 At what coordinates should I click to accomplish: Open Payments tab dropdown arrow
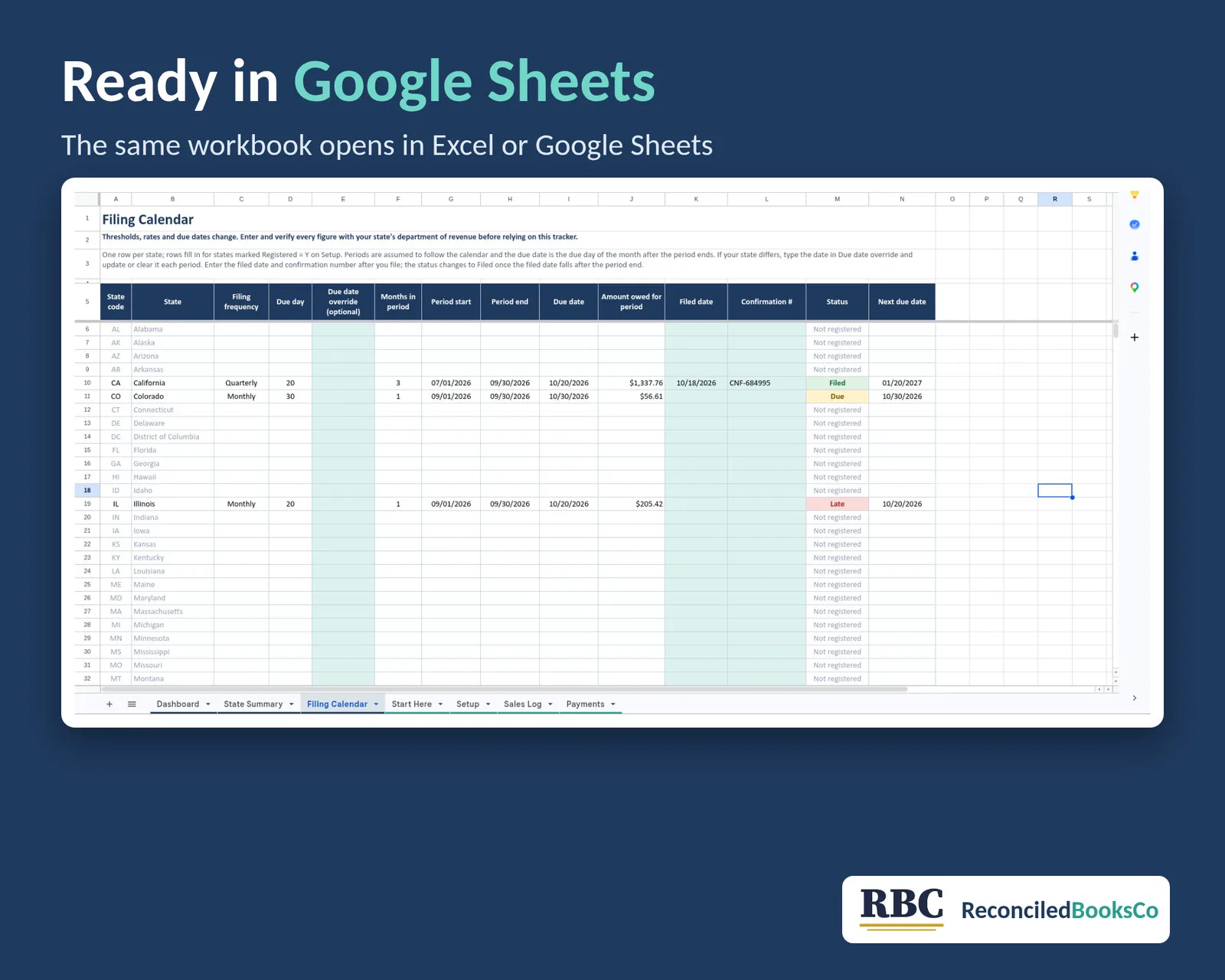tap(612, 704)
